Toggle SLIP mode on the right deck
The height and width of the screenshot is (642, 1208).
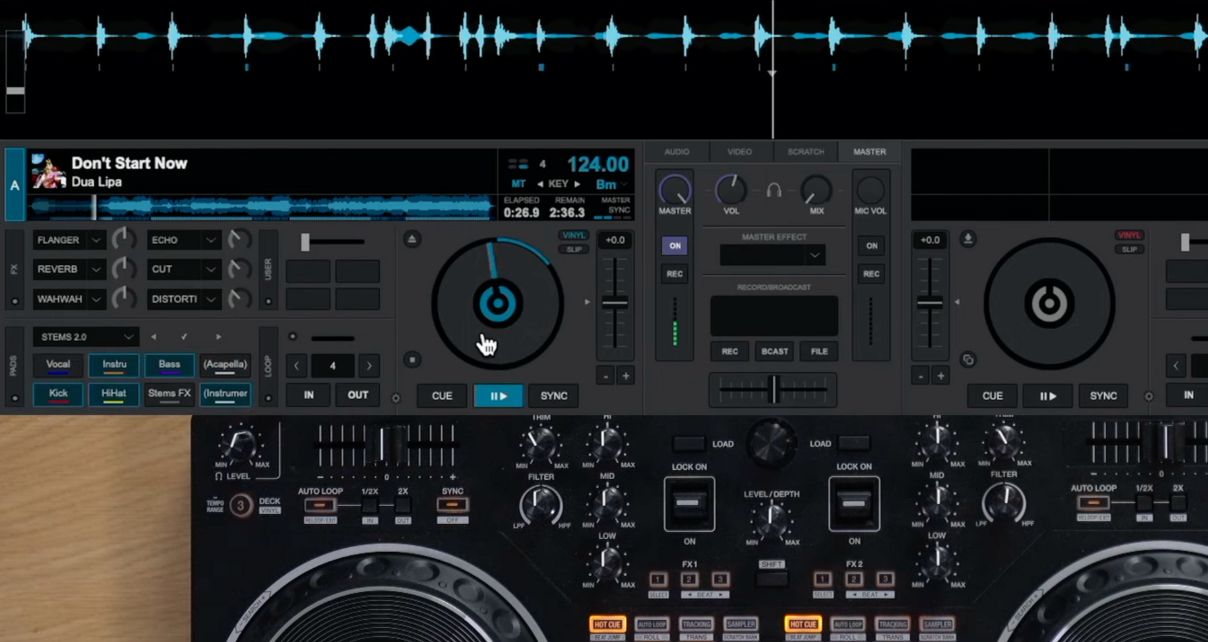(1129, 249)
